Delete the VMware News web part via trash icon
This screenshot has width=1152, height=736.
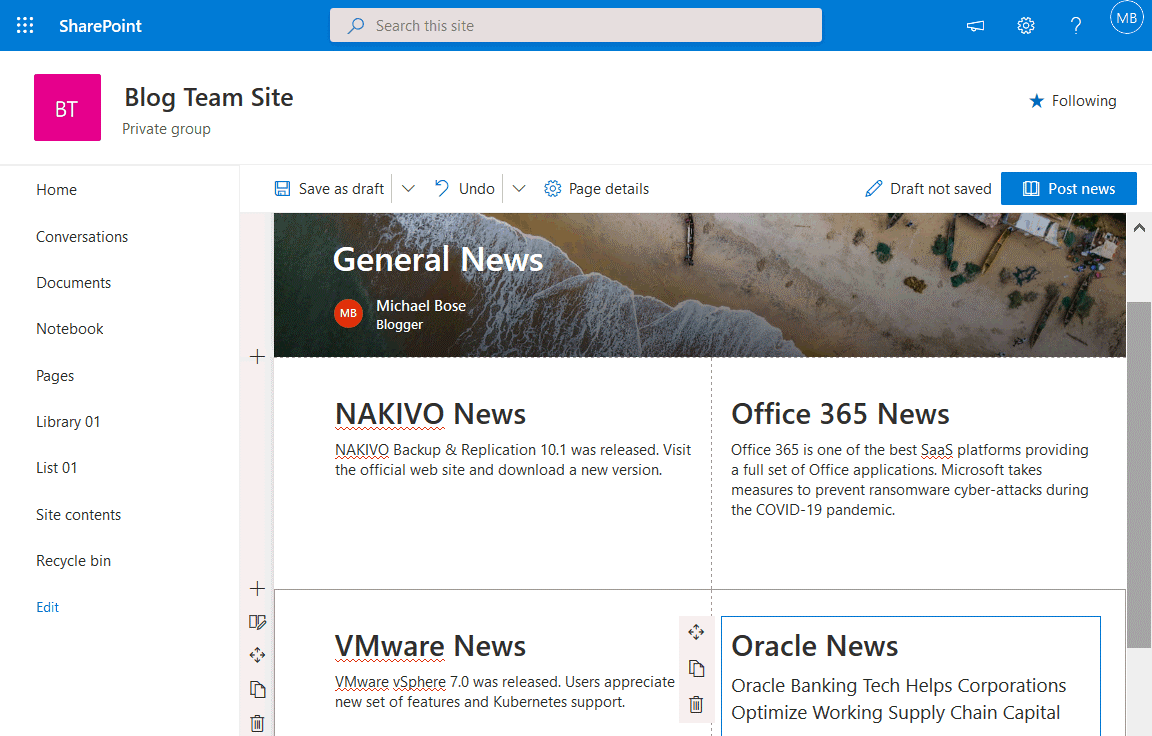coord(696,704)
